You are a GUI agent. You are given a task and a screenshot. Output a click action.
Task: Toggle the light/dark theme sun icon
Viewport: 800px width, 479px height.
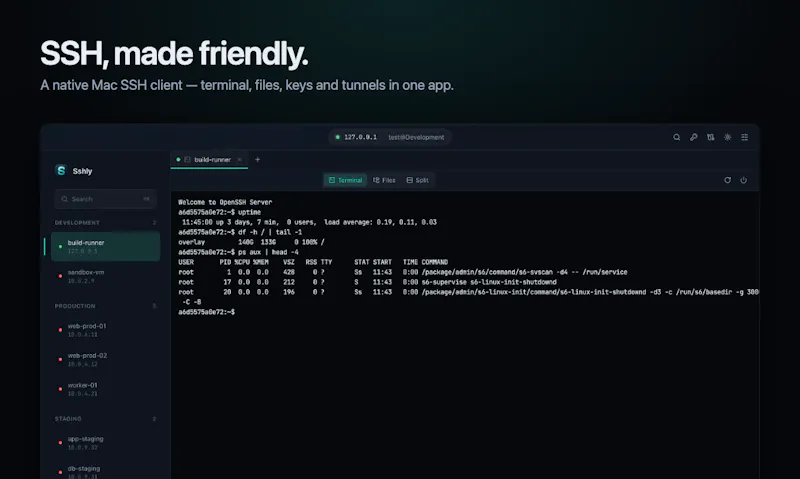728,137
